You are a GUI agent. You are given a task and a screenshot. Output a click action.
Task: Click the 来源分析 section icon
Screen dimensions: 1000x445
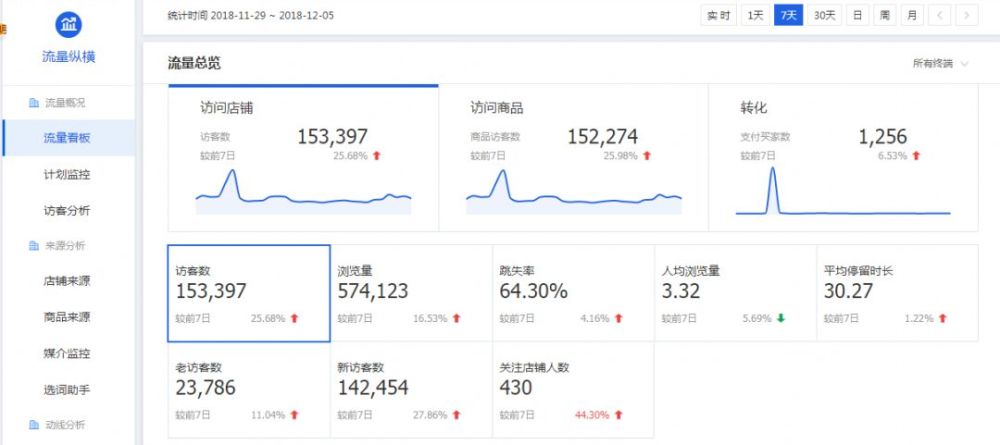pos(34,245)
